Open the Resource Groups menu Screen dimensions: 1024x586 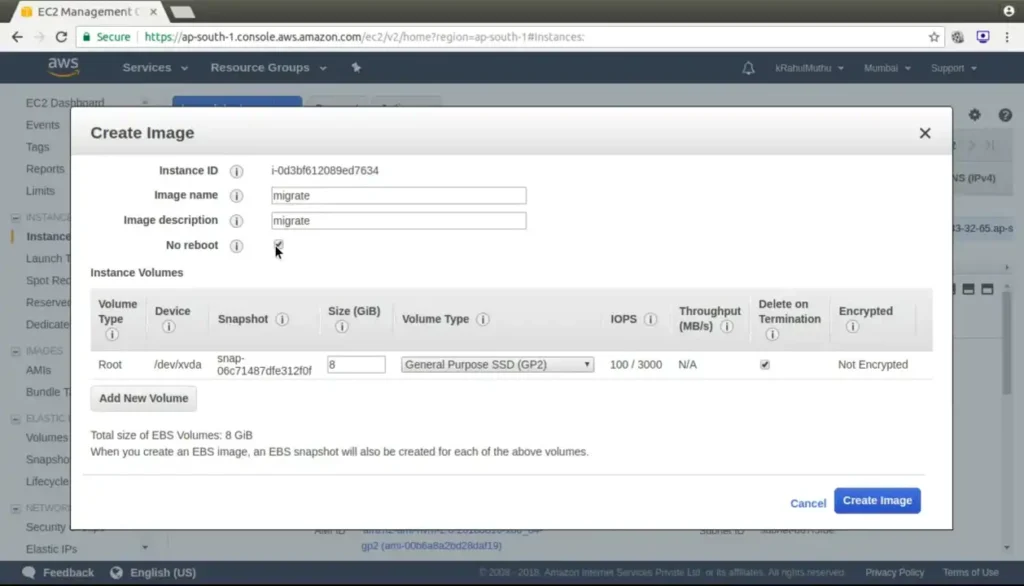pyautogui.click(x=268, y=68)
